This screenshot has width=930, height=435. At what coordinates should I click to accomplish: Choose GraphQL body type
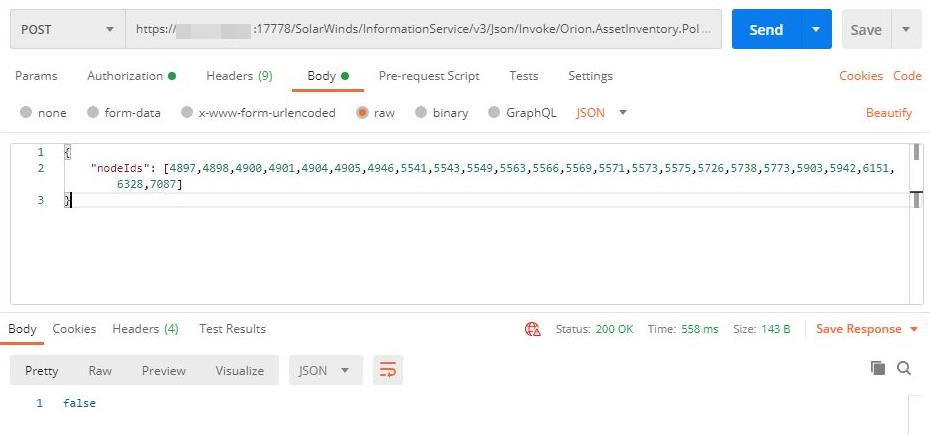tap(494, 112)
